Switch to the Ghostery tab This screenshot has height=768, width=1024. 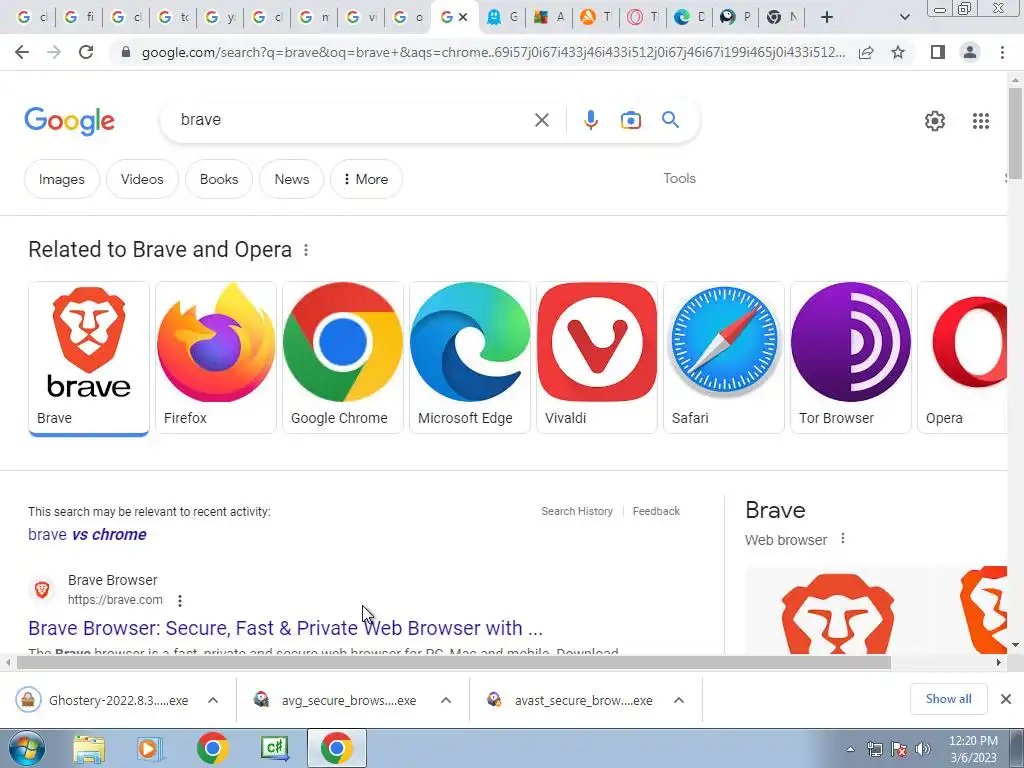tap(501, 18)
